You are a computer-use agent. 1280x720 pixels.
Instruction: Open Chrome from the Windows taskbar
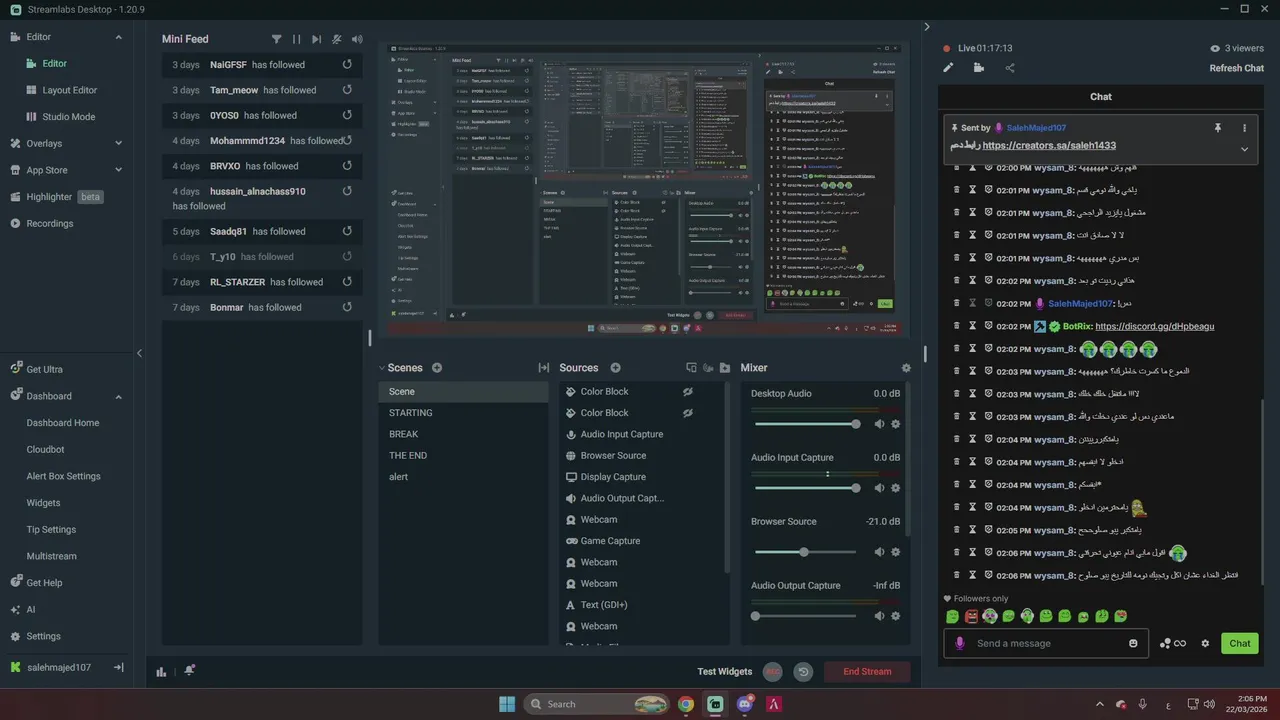point(686,704)
